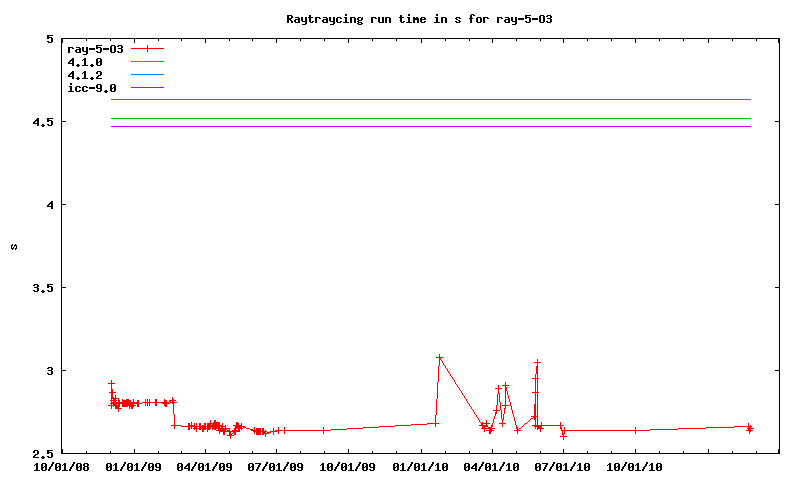Click the "s" y-axis unit label
This screenshot has width=800, height=480.
click(14, 246)
